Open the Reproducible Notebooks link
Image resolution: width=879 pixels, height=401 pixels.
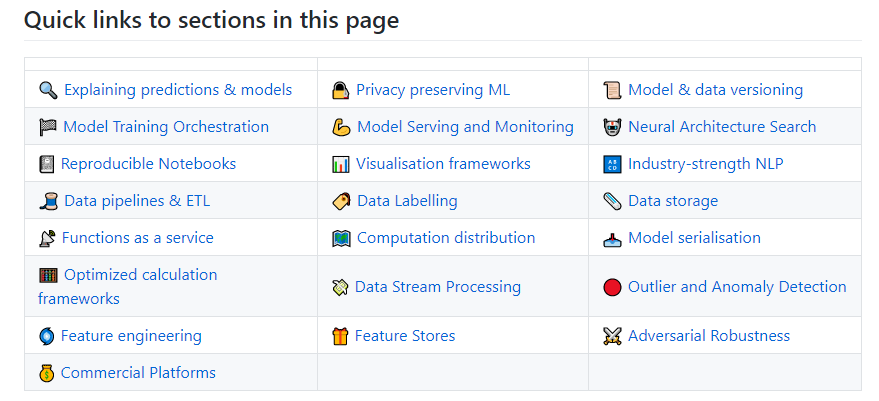(148, 164)
